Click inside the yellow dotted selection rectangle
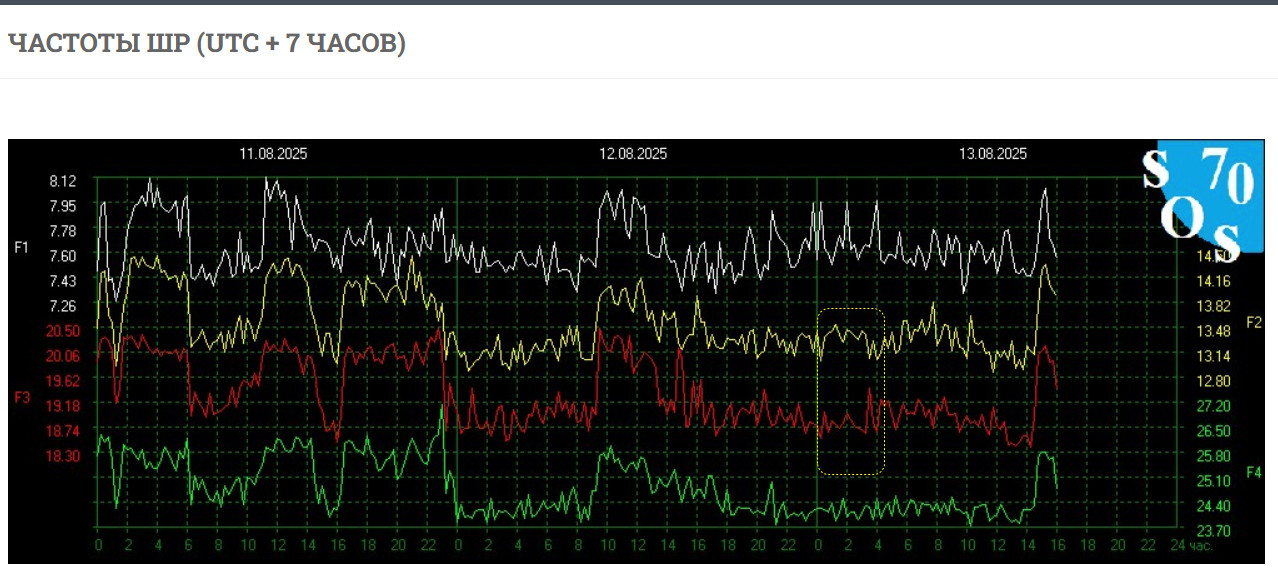1278x578 pixels. pos(851,391)
